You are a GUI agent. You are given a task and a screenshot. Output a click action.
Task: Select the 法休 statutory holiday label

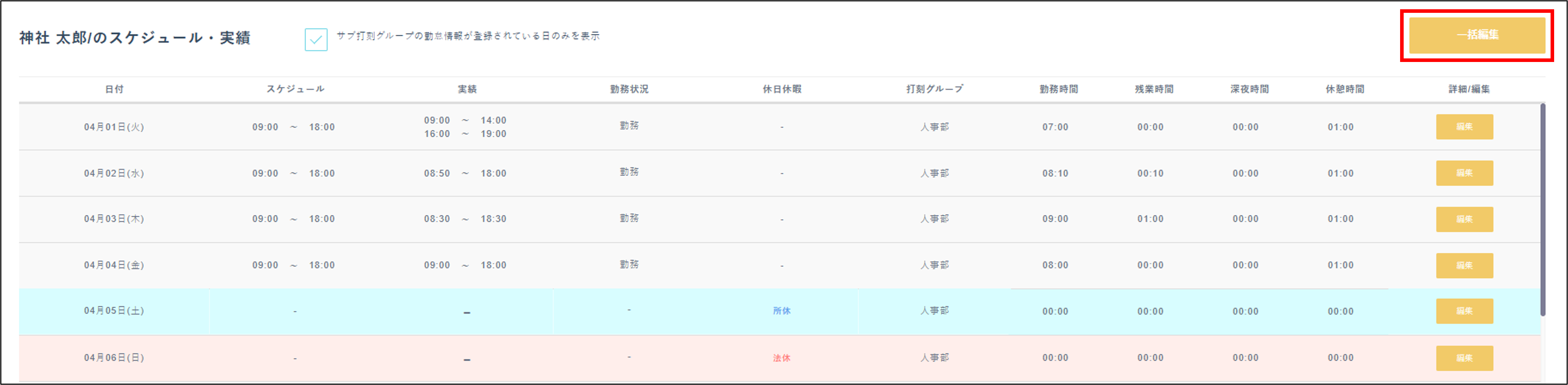tap(782, 358)
